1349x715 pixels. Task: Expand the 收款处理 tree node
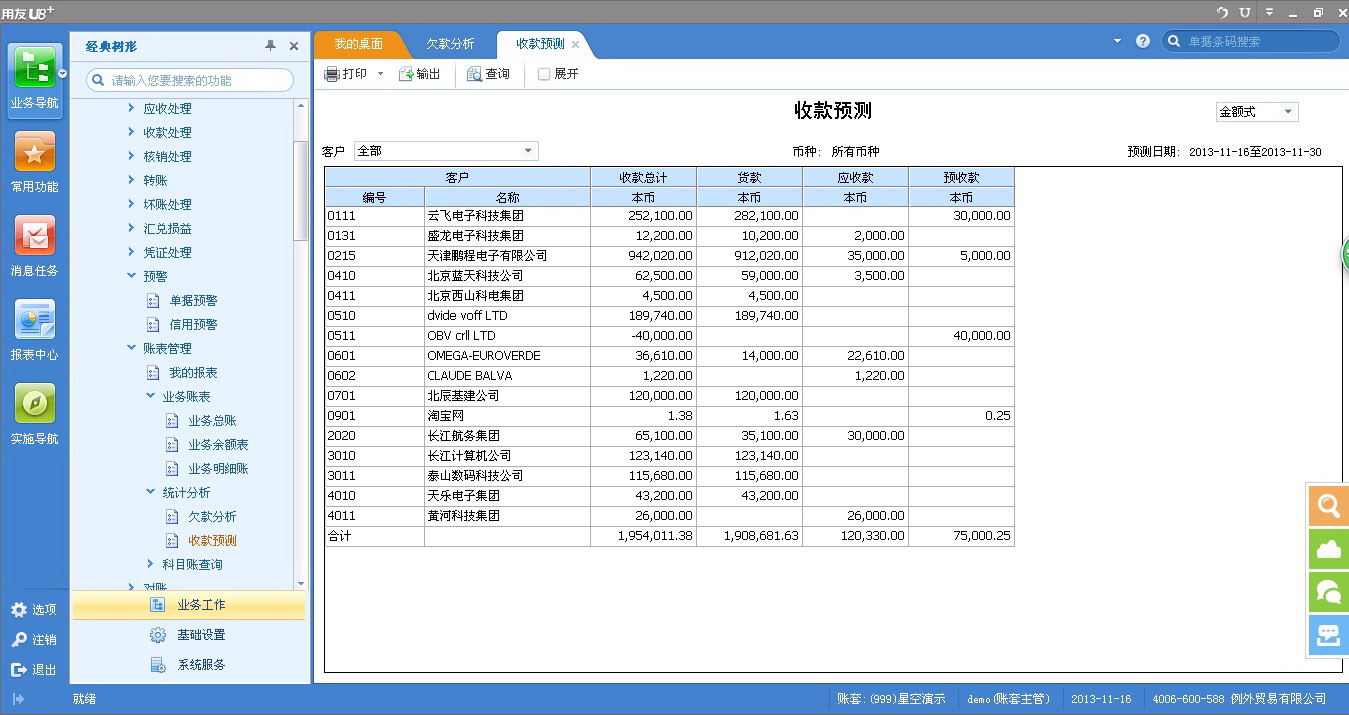coord(131,132)
